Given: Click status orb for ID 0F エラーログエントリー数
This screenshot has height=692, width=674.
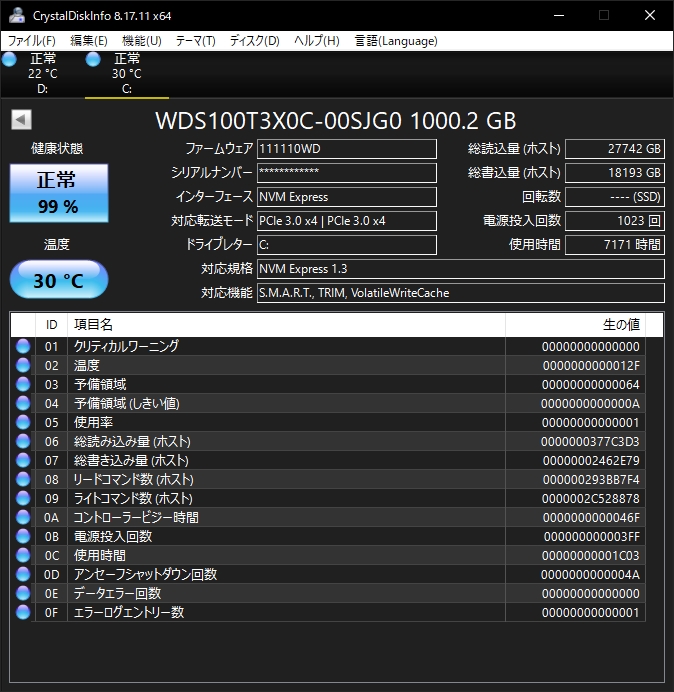Looking at the screenshot, I should (x=23, y=612).
